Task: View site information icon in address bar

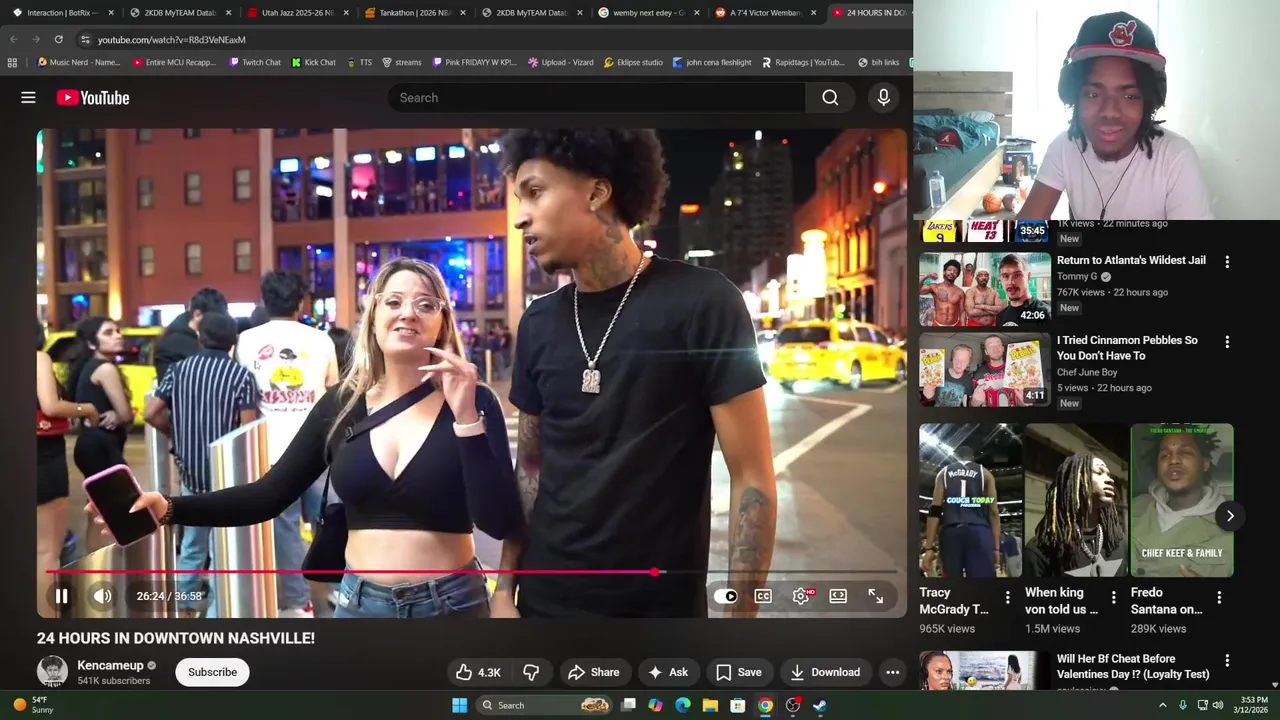Action: point(85,39)
